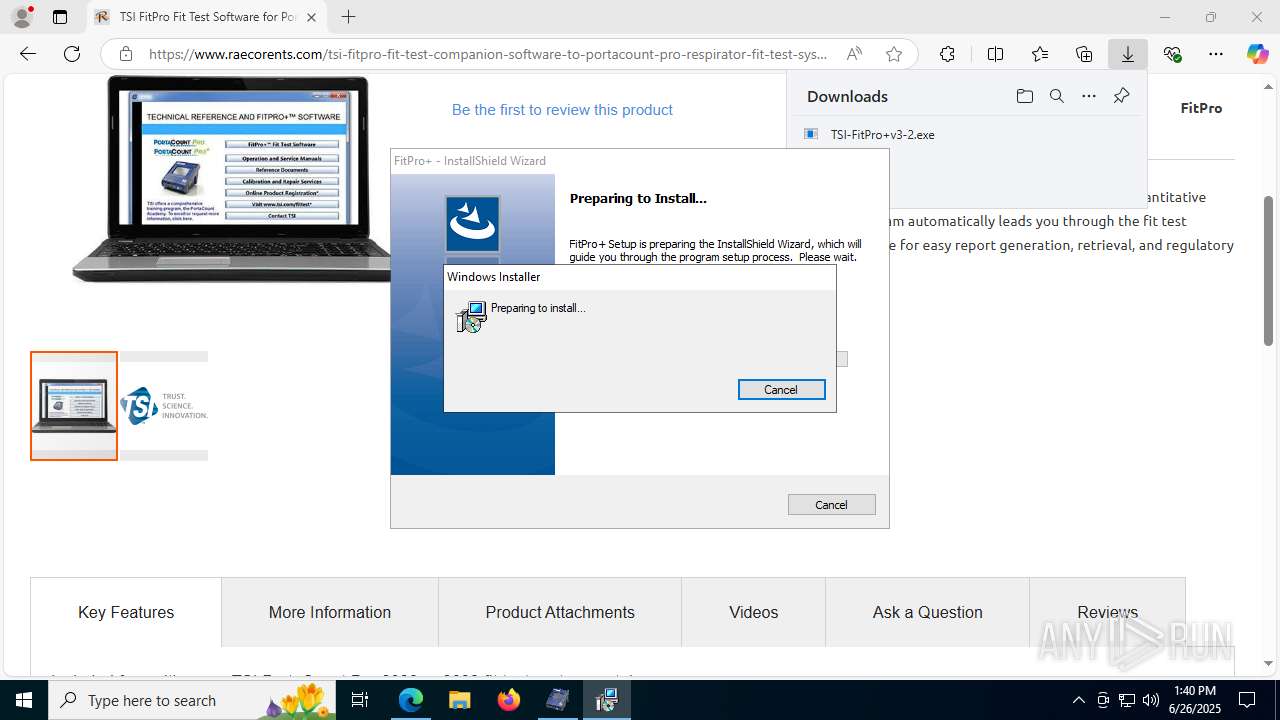Open browser profile avatar icon
Viewport: 1280px width, 720px height.
click(21, 17)
